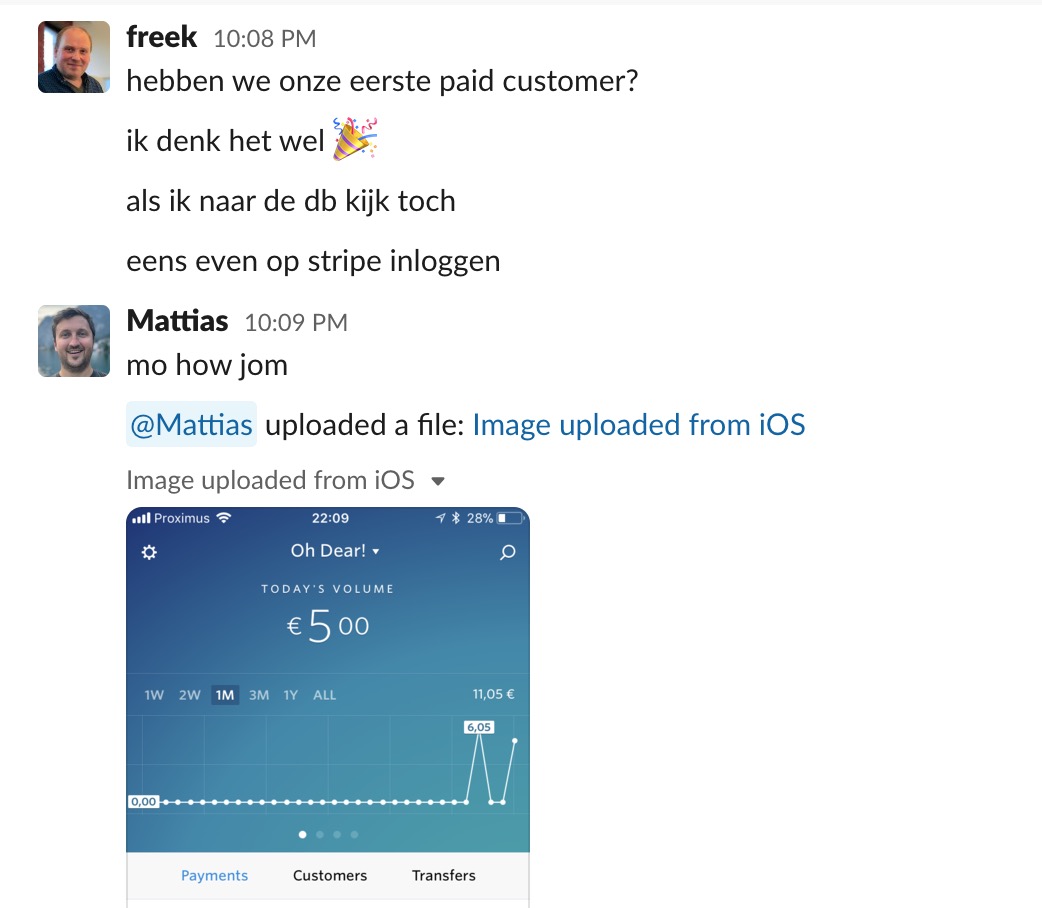Image resolution: width=1042 pixels, height=908 pixels.
Task: Click the Bluetooth icon in status bar
Action: point(456,518)
